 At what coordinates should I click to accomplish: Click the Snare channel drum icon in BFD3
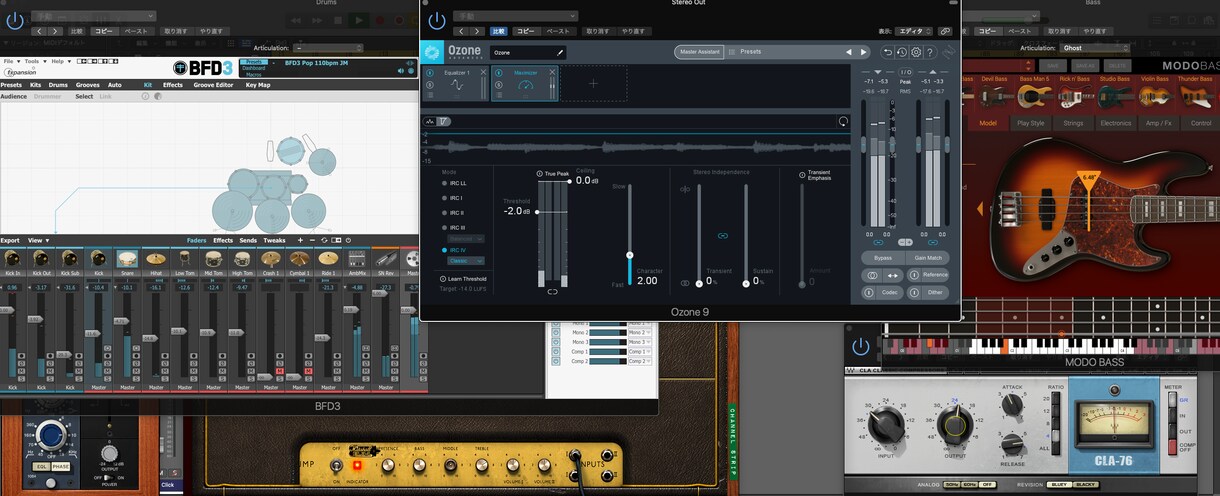(127, 259)
